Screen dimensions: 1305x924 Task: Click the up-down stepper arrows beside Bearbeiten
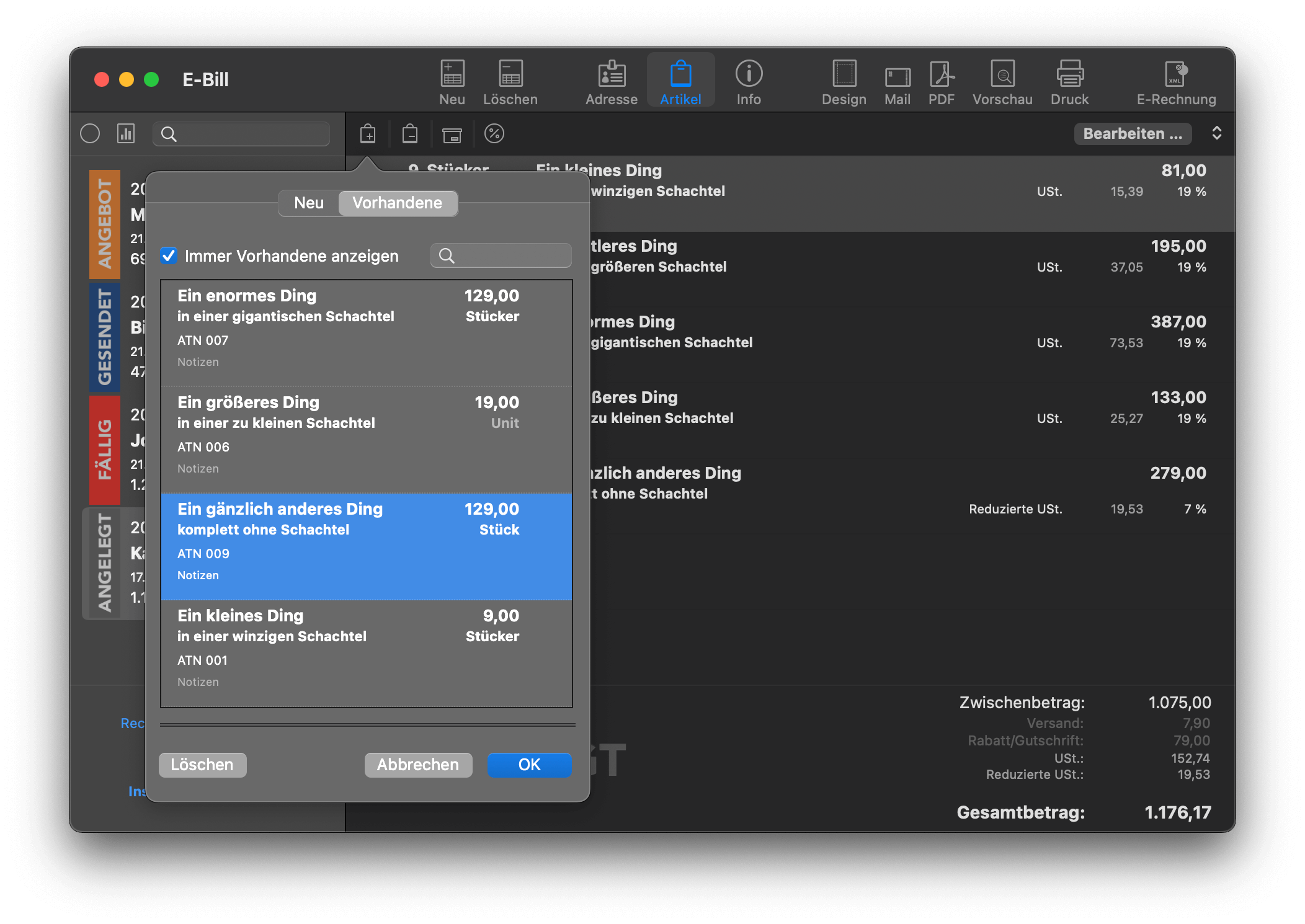click(x=1216, y=133)
